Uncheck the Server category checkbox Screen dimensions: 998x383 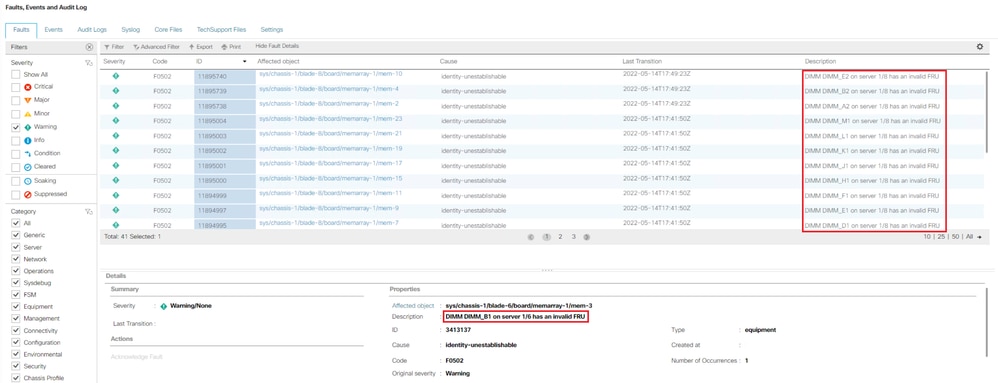16,247
